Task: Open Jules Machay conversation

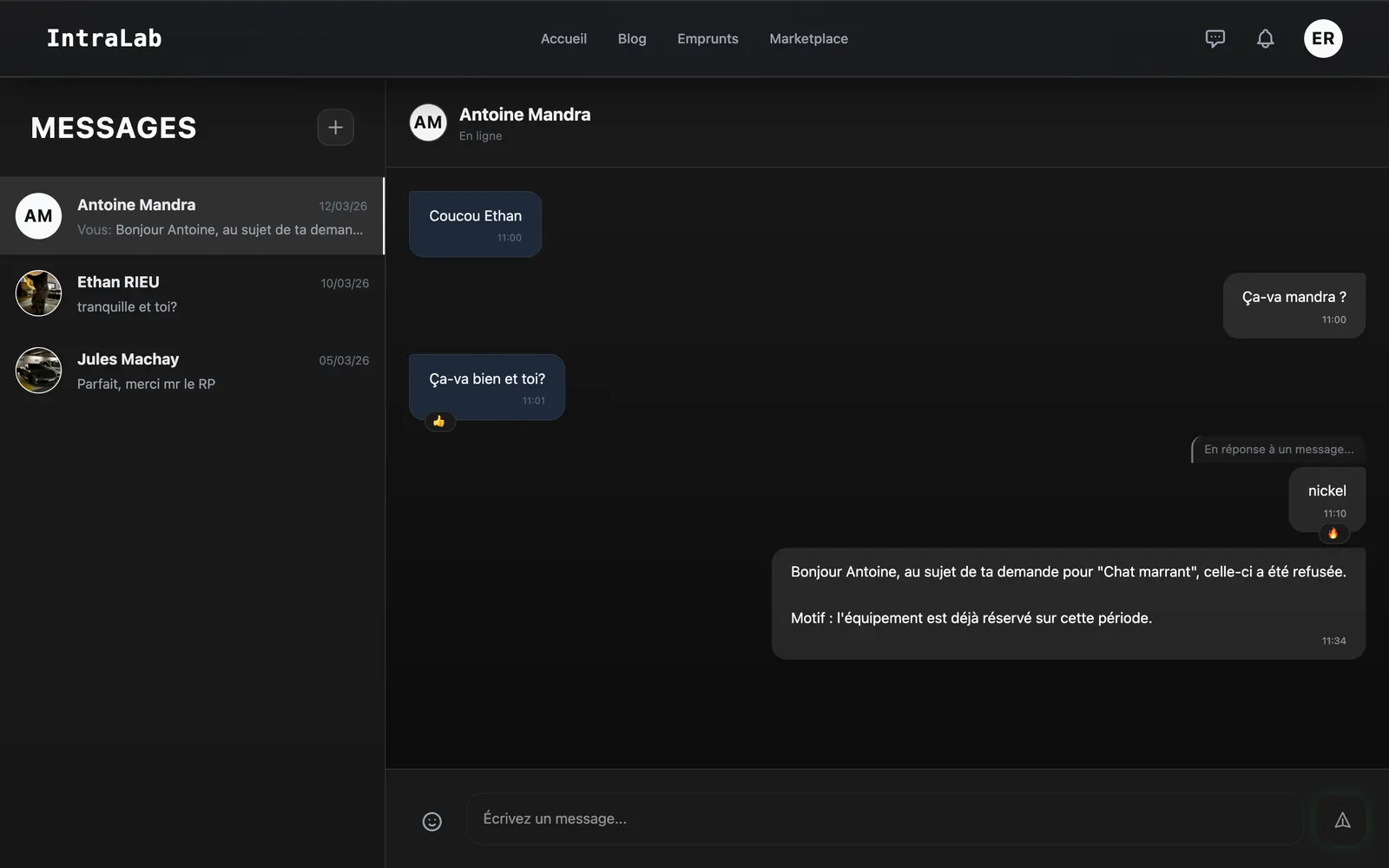Action: (x=192, y=371)
